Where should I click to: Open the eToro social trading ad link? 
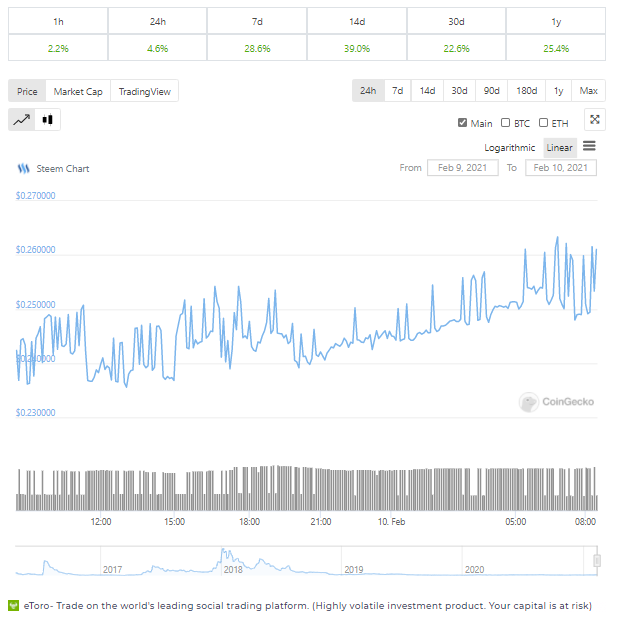click(x=308, y=606)
